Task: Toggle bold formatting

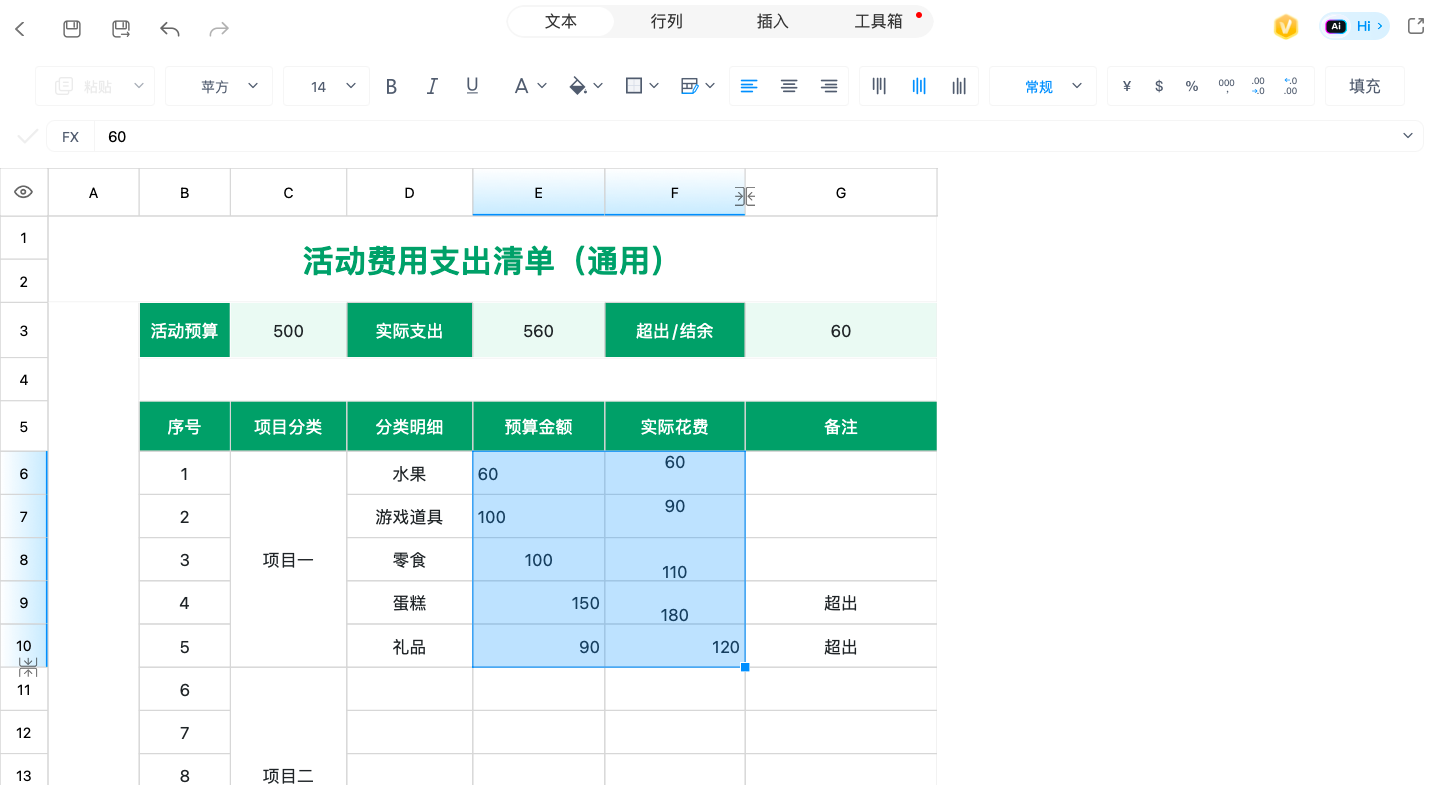Action: click(392, 87)
